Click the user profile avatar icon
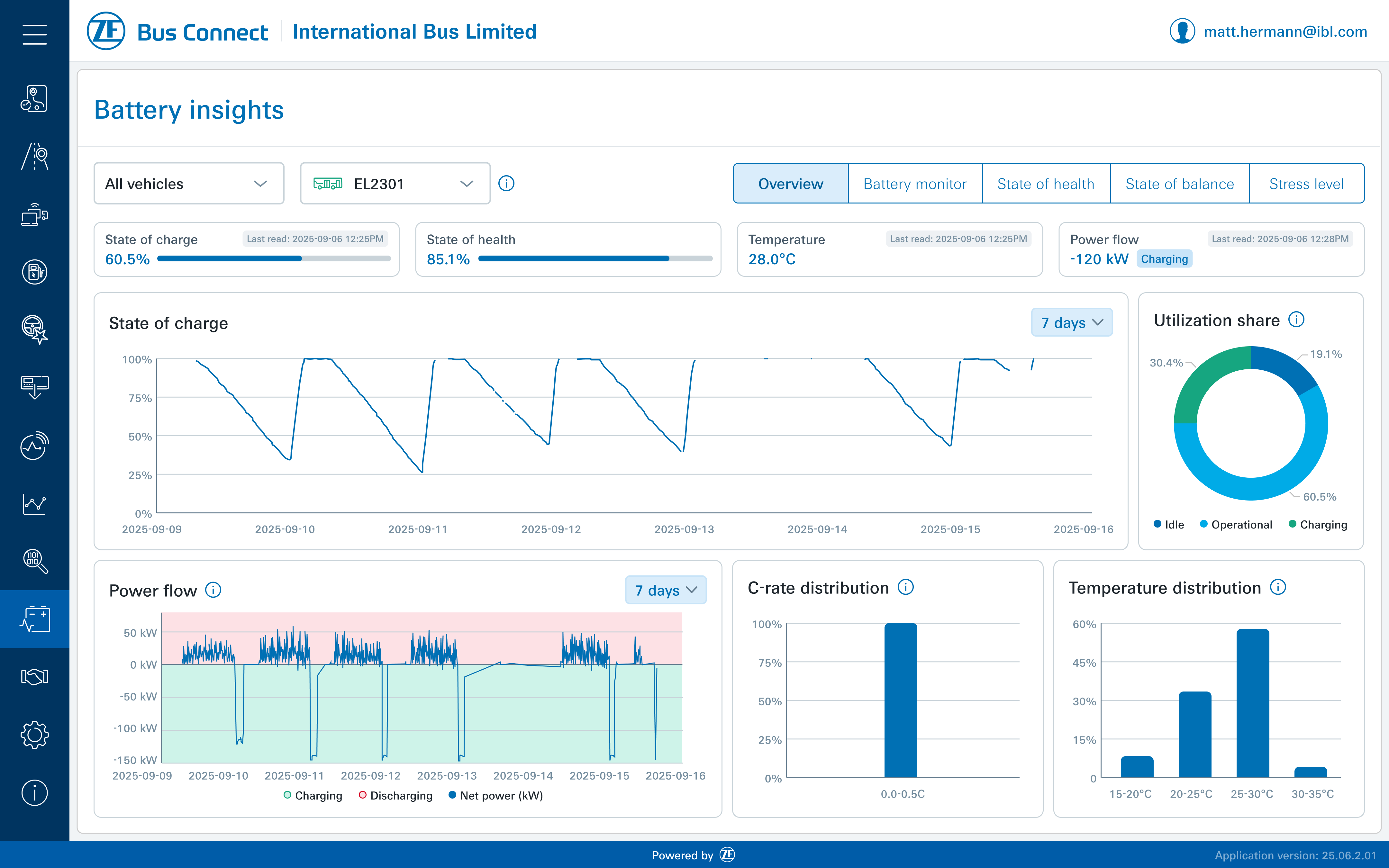 (x=1182, y=32)
